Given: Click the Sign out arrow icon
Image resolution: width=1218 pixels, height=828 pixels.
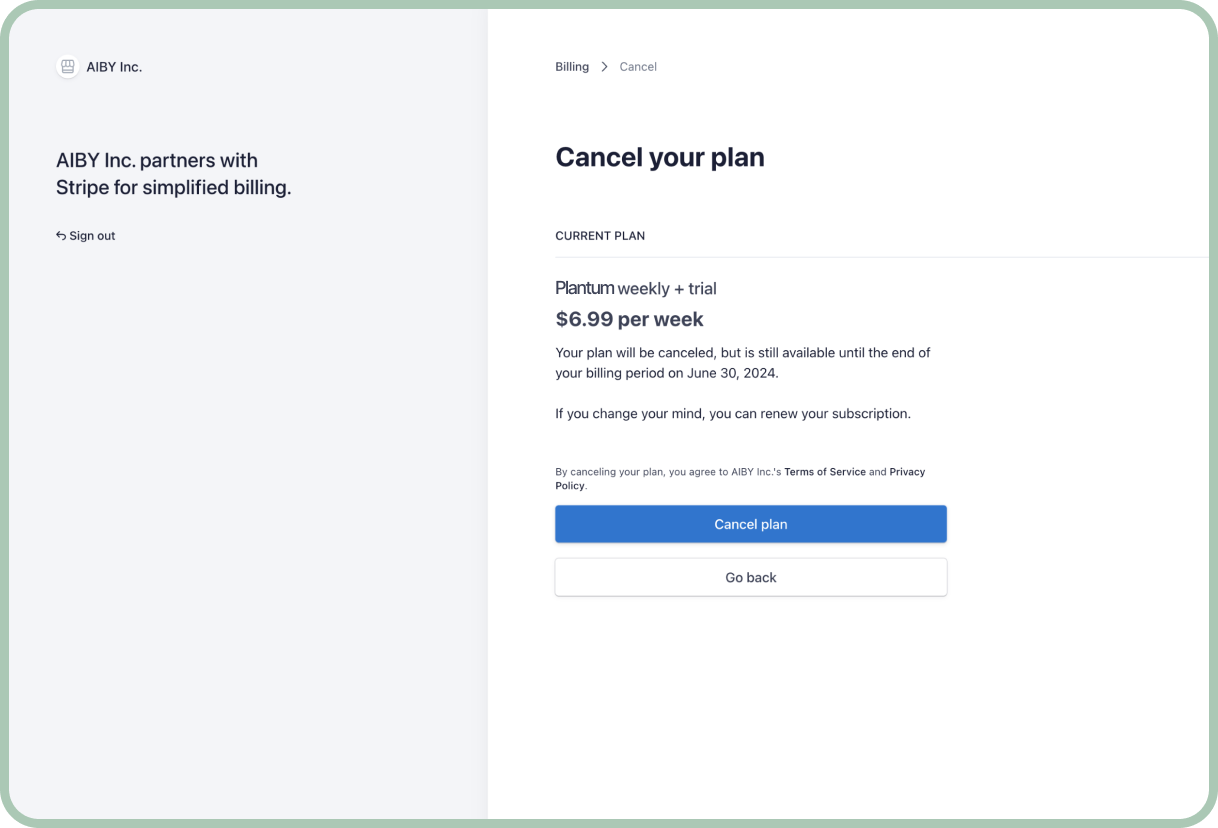Looking at the screenshot, I should point(61,236).
